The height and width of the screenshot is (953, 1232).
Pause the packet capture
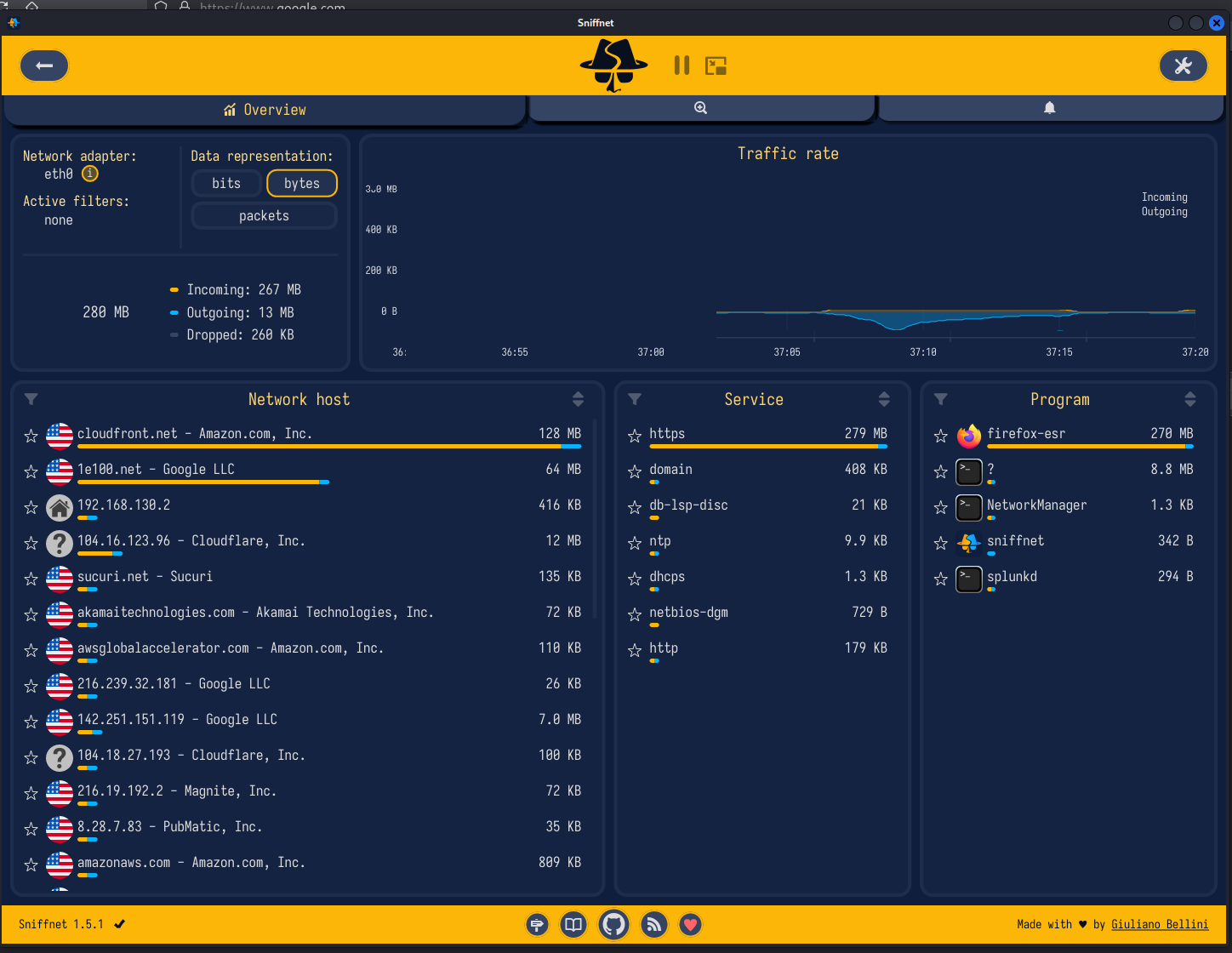pyautogui.click(x=682, y=66)
